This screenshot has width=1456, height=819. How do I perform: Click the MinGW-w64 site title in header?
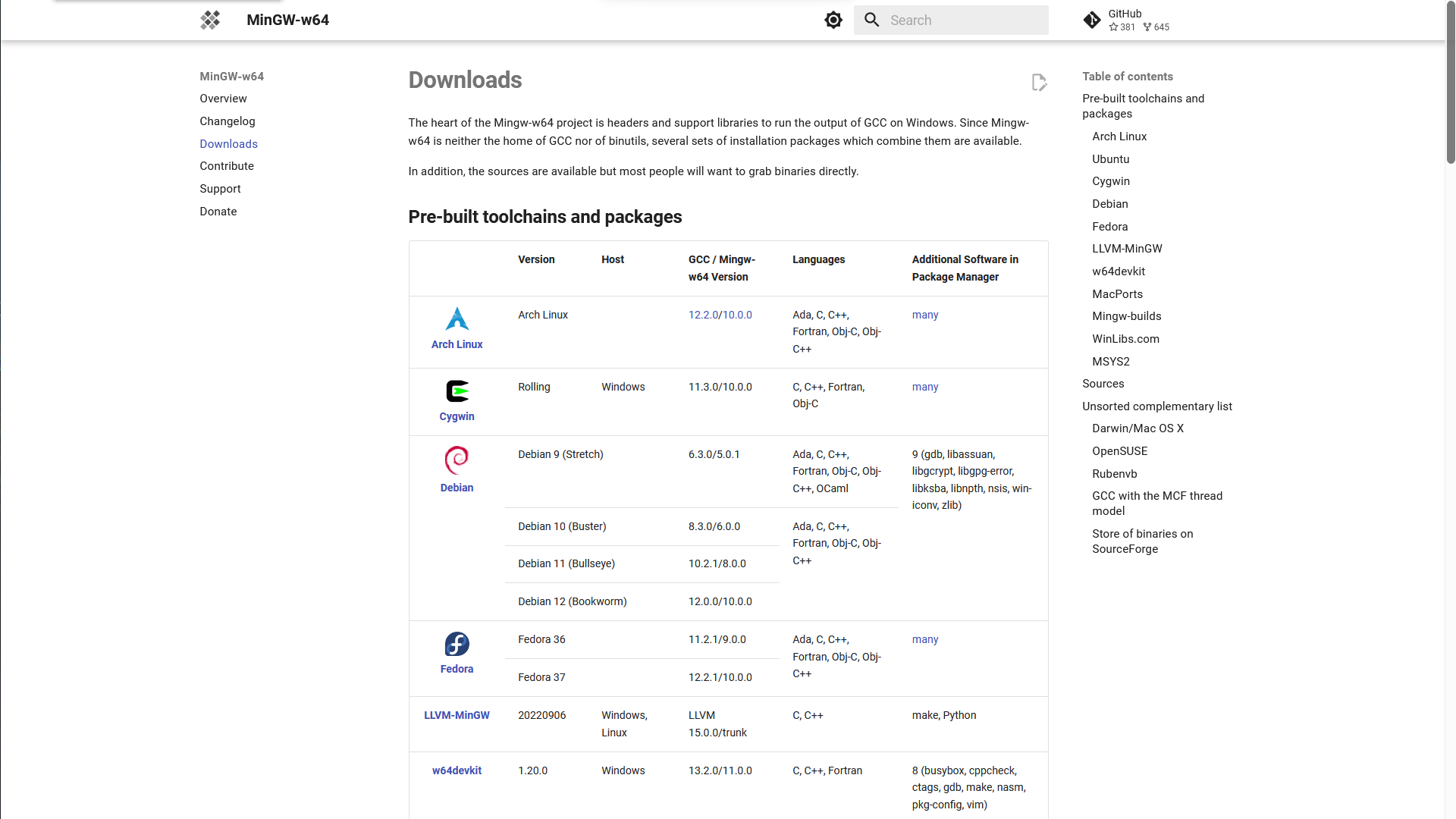pyautogui.click(x=287, y=20)
